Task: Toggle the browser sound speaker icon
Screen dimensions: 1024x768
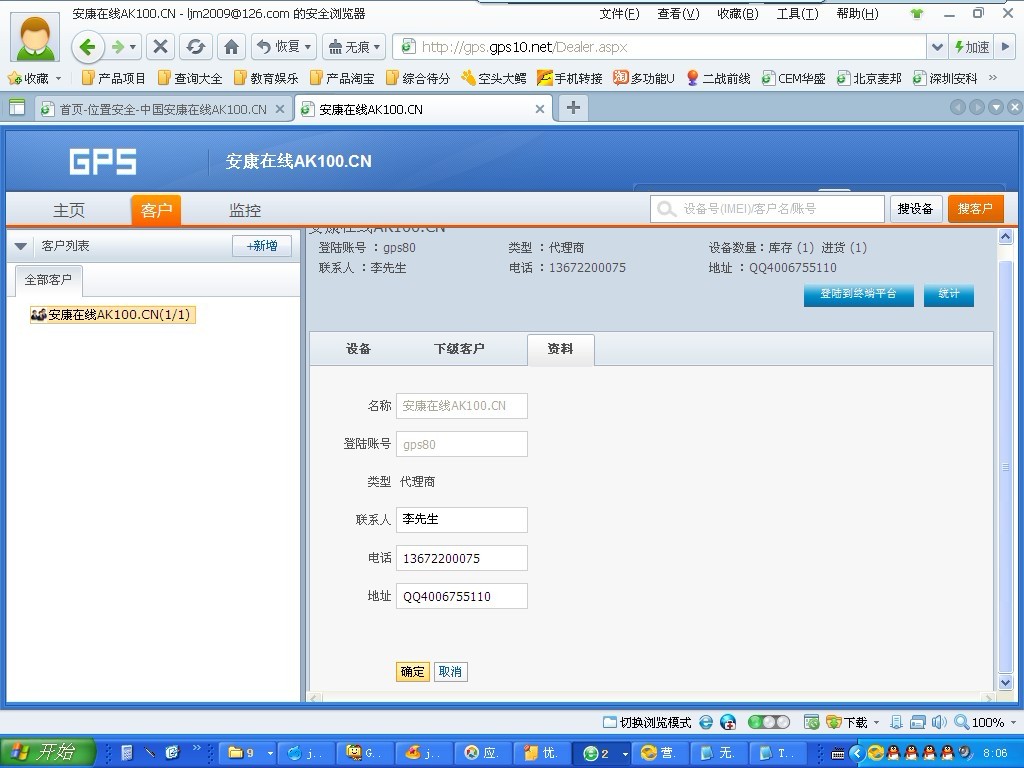Action: [939, 722]
